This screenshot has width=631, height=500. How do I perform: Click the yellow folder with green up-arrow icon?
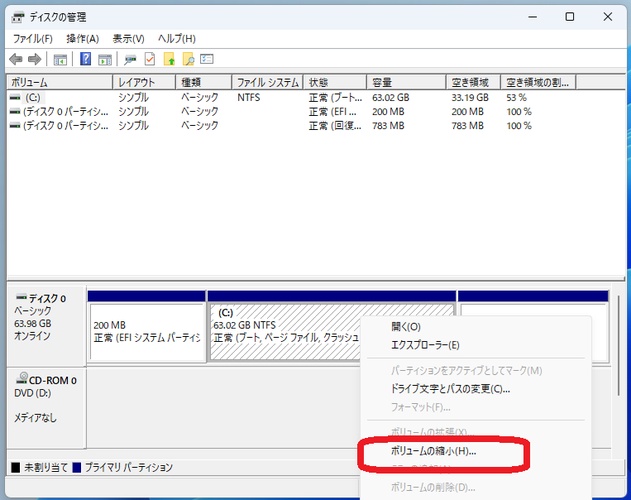pos(169,59)
